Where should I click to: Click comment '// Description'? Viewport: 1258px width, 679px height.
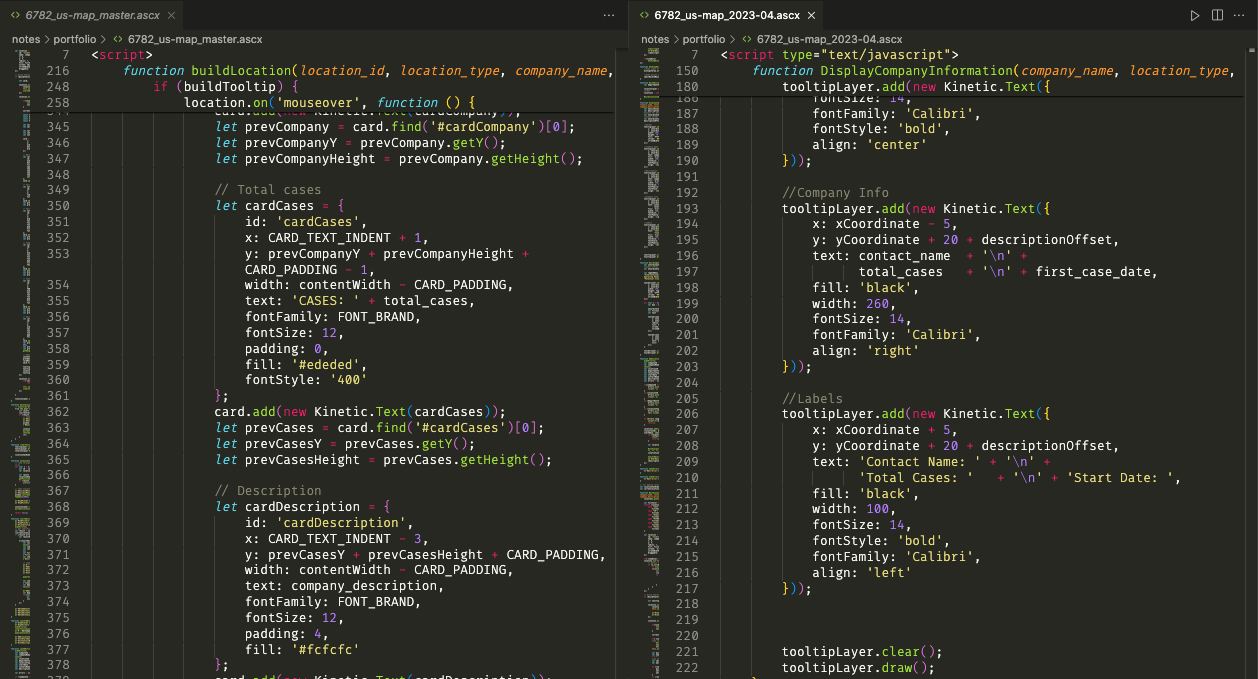pos(268,491)
